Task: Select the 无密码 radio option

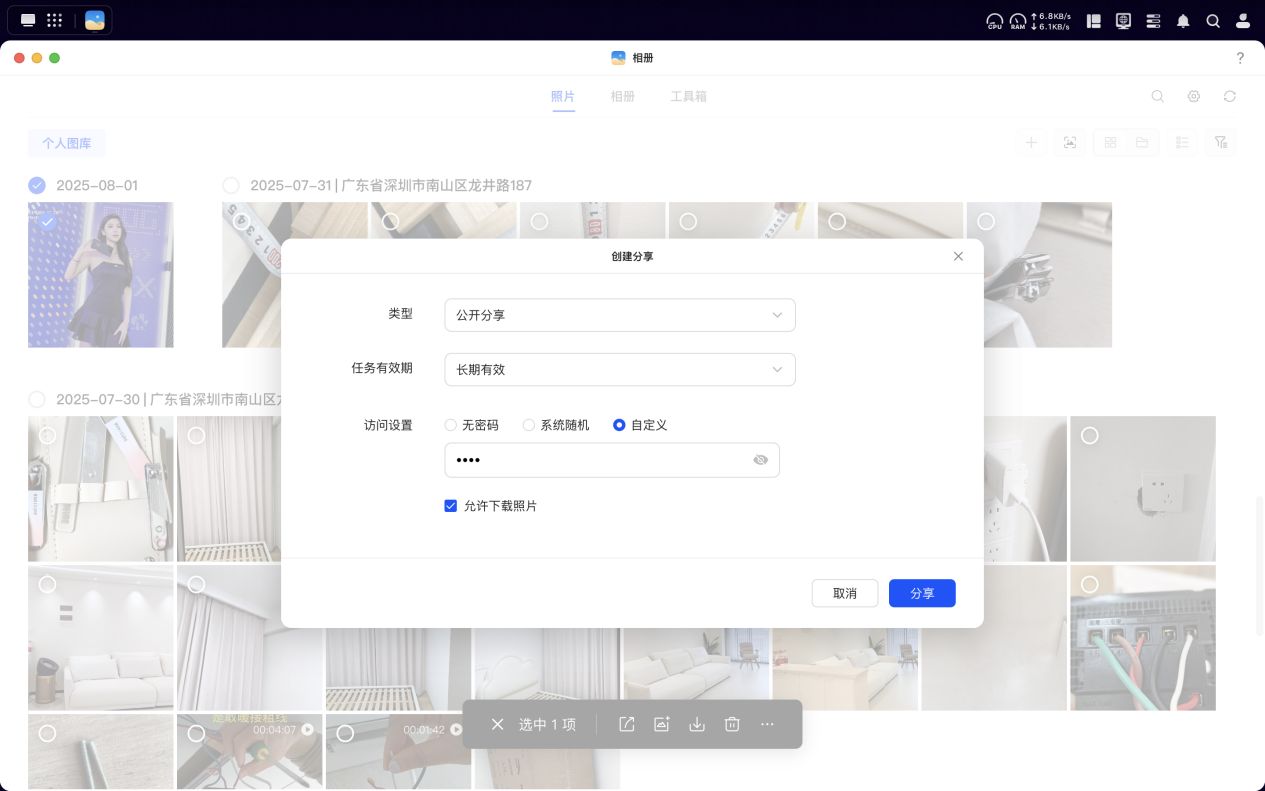Action: [x=451, y=425]
